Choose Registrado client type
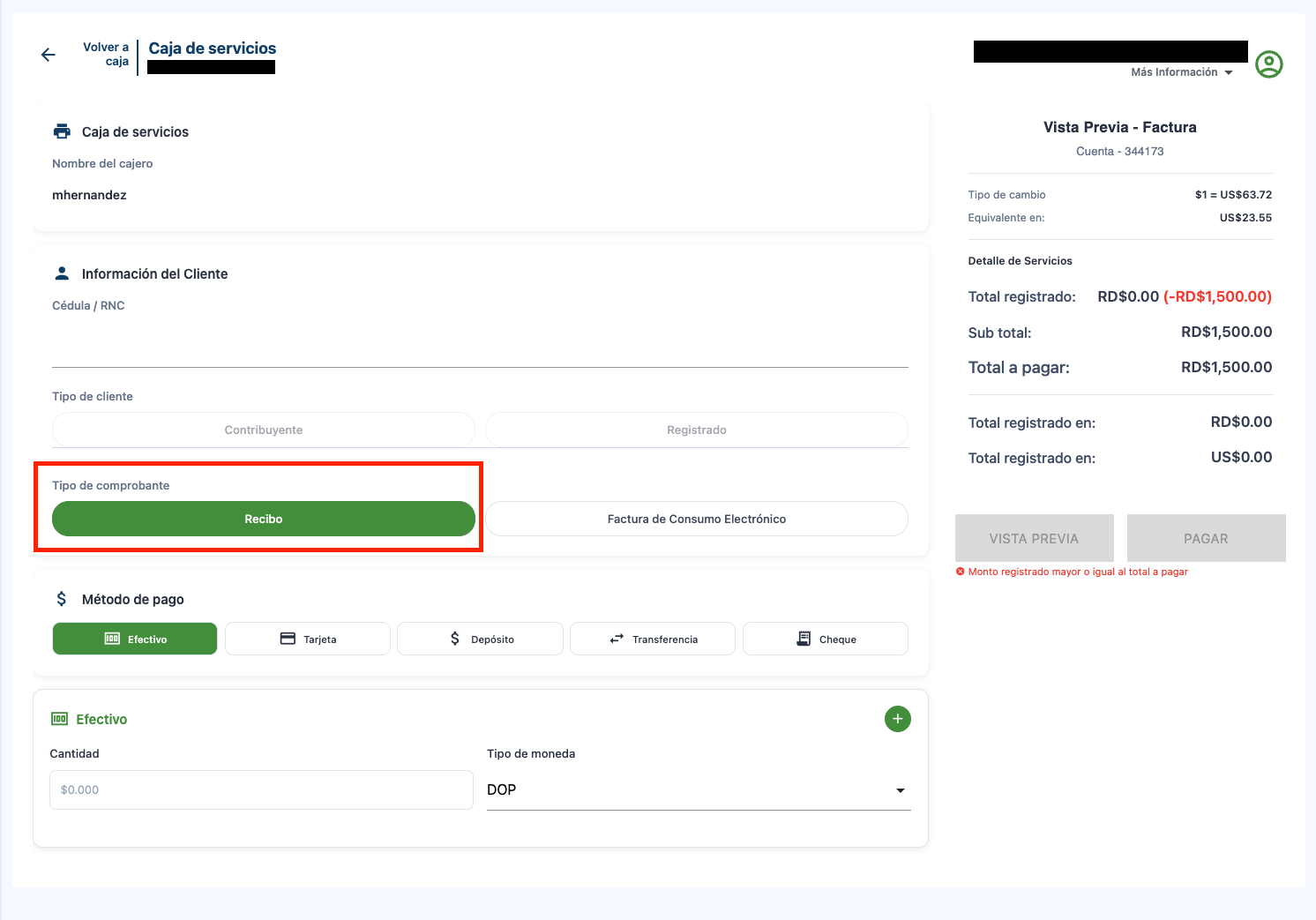Viewport: 1316px width, 920px height. tap(696, 430)
